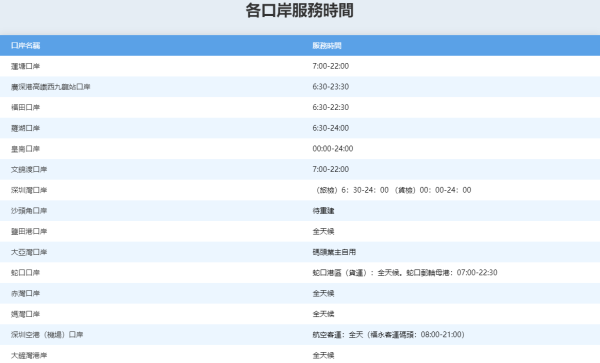Viewport: 600px width, 363px height.
Task: Click the 6:30-22:30 service time
Action: pyautogui.click(x=331, y=107)
